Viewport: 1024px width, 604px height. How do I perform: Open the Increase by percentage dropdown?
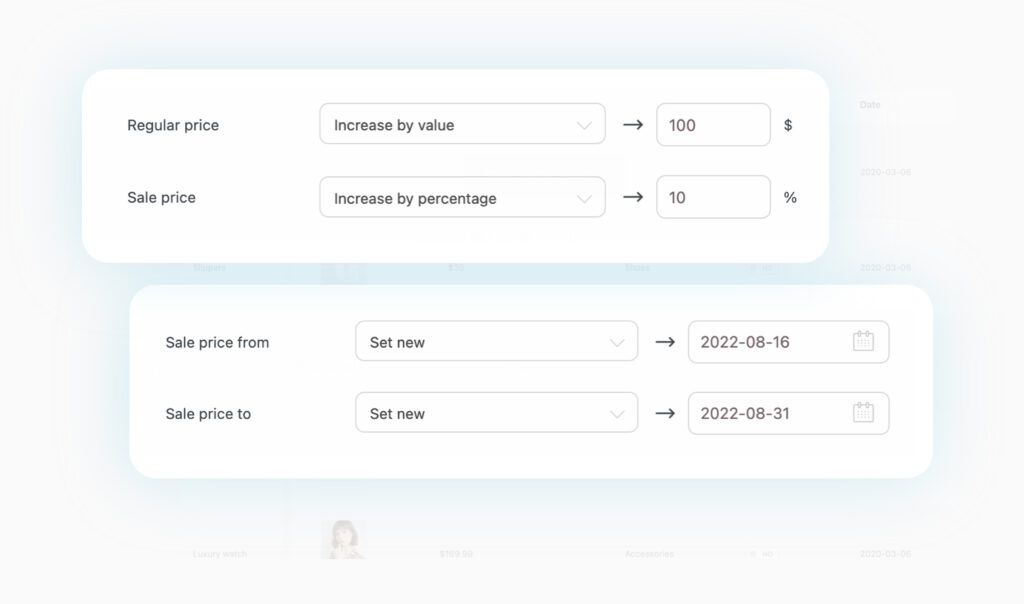coord(462,197)
